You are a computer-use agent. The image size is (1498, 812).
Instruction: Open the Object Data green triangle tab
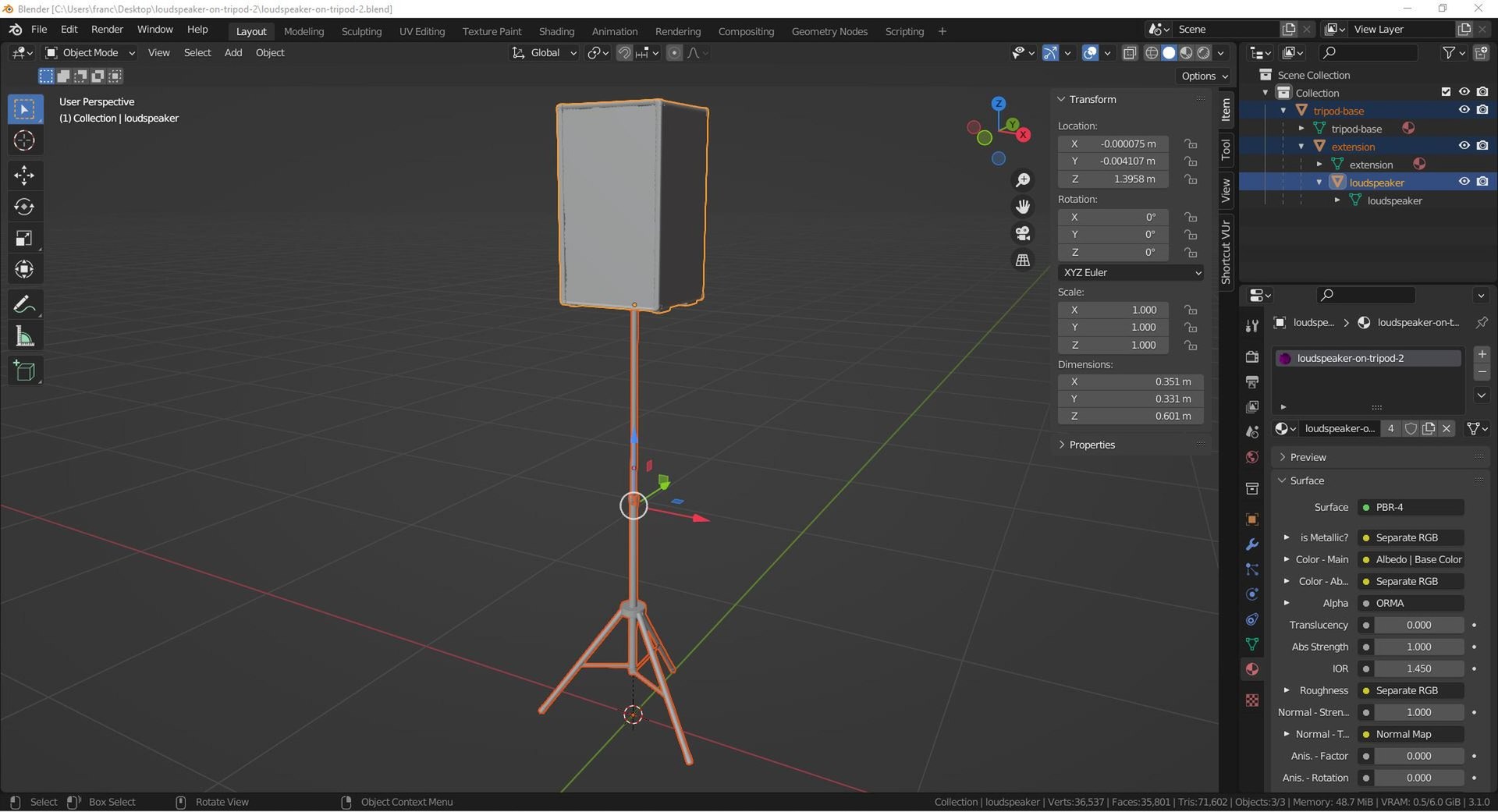point(1252,644)
